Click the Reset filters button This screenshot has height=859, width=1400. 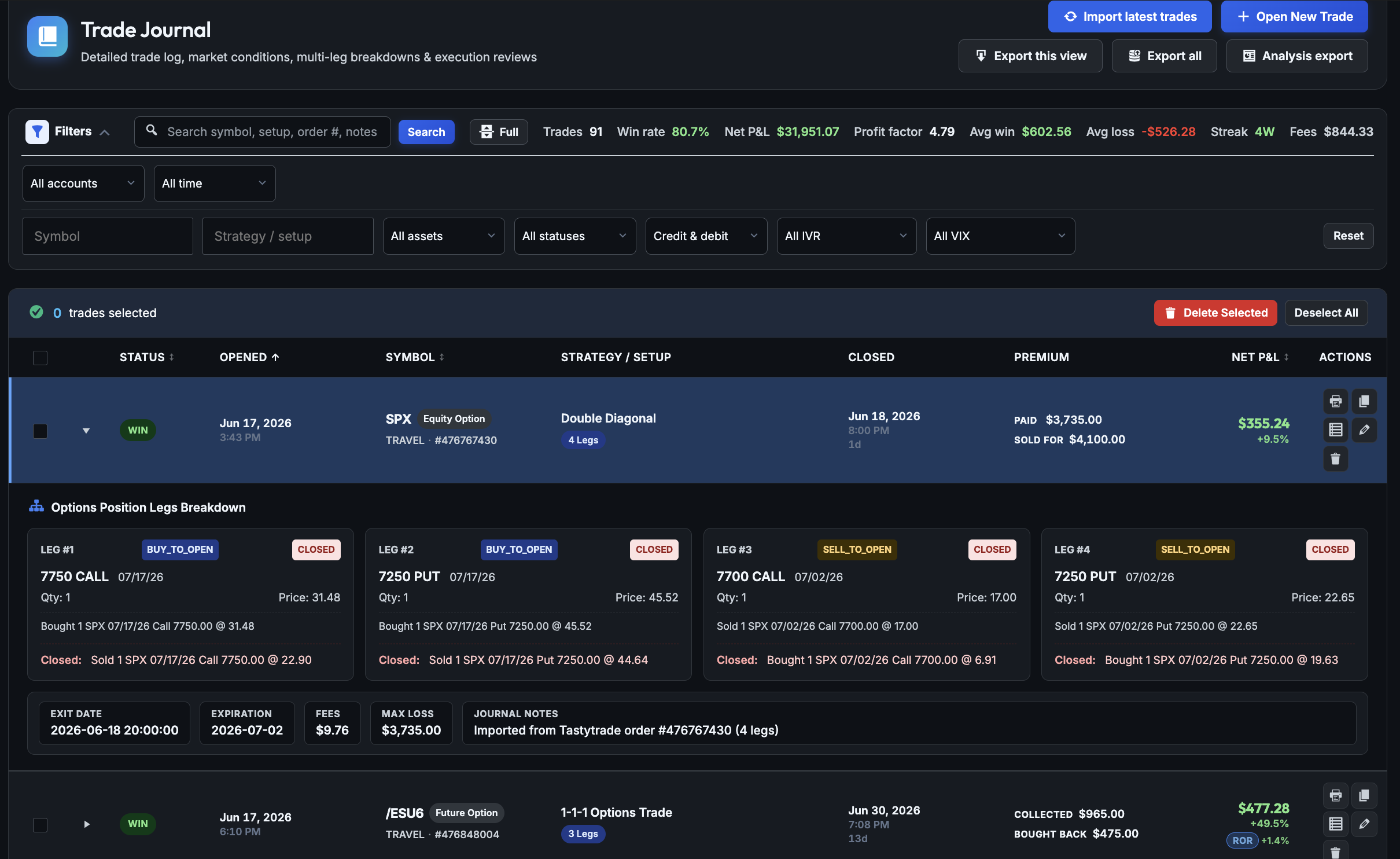coord(1348,236)
